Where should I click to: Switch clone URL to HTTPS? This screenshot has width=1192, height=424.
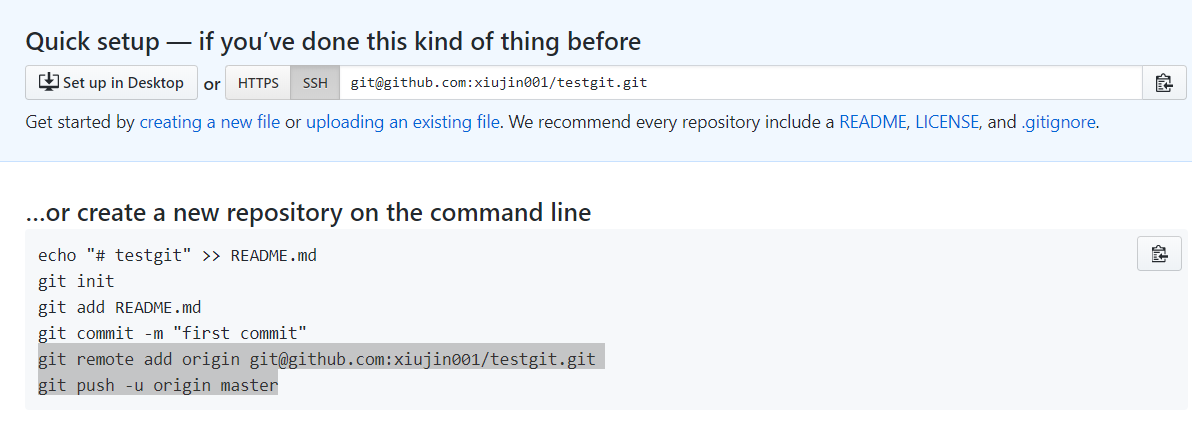[x=258, y=83]
